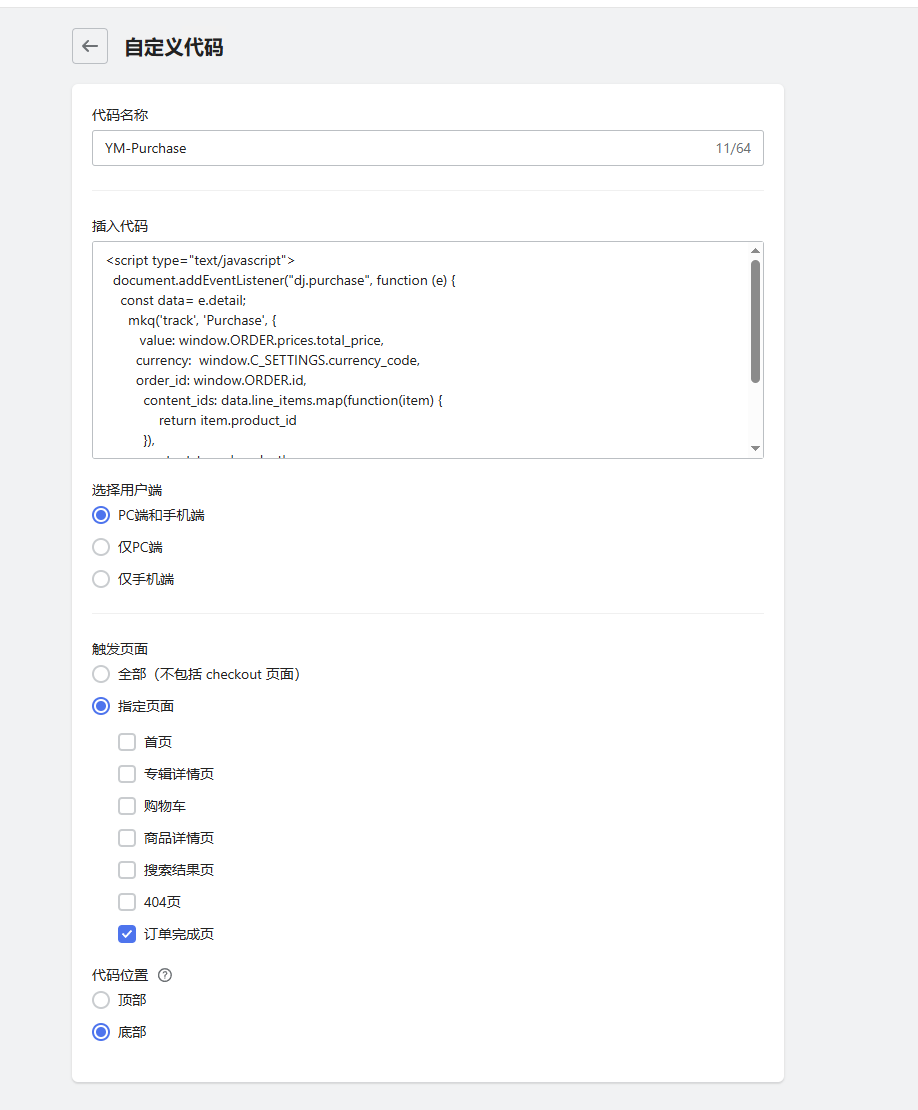This screenshot has width=918, height=1110.
Task: Set code position to 顶部
Action: 101,1000
